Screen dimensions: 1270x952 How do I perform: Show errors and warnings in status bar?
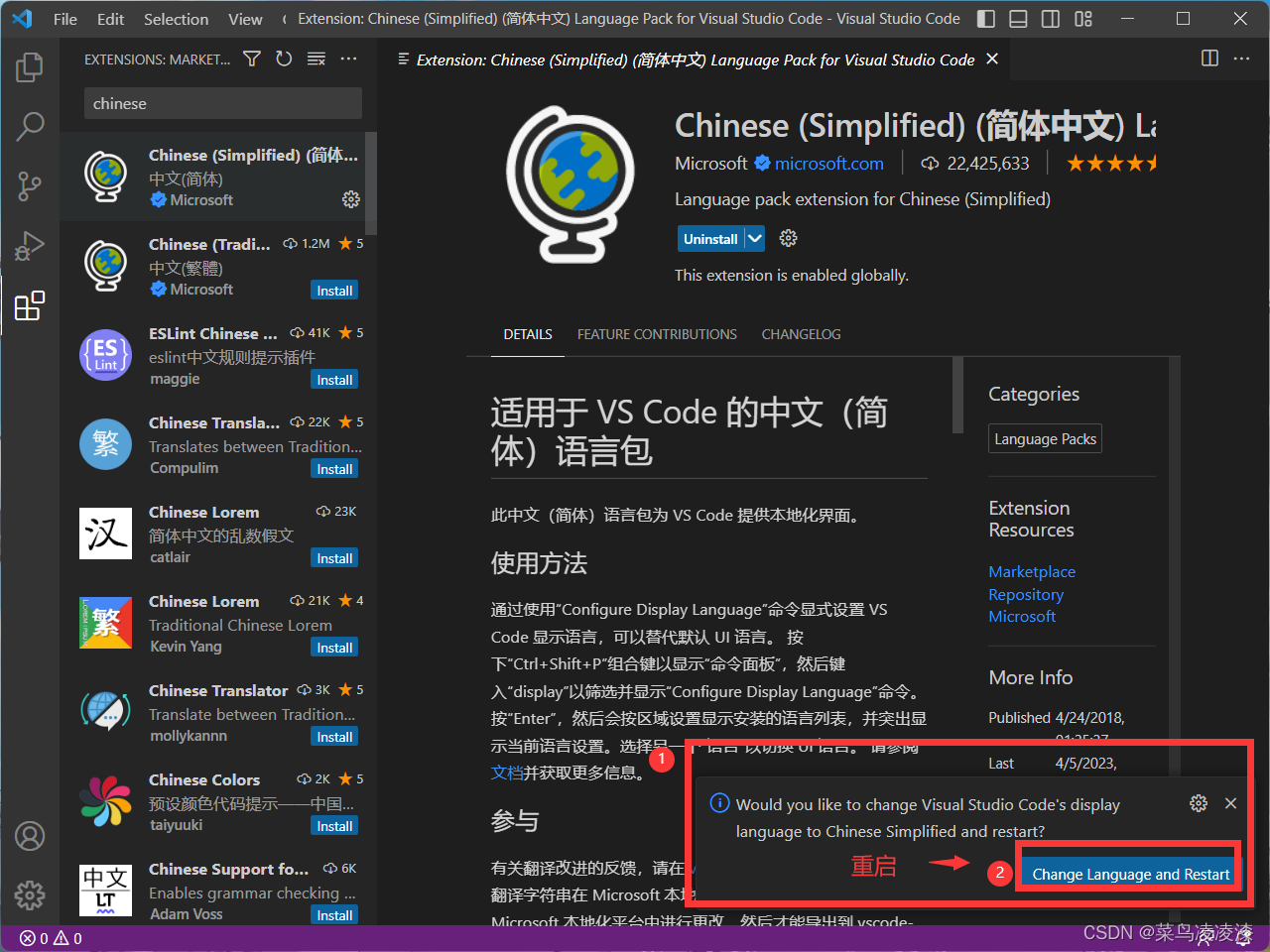click(x=51, y=938)
